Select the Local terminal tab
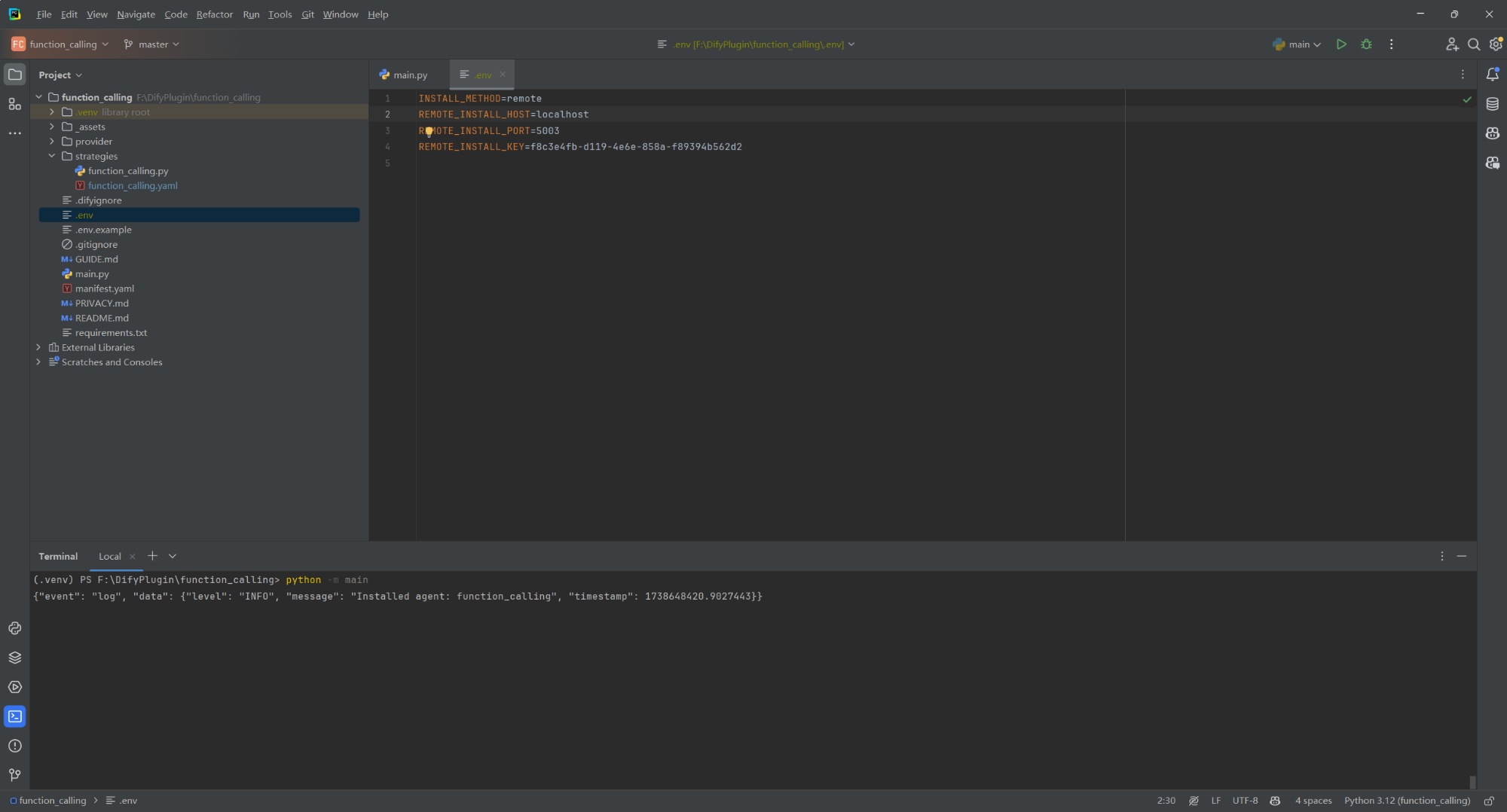Screen dimensions: 1507x812 click(110, 557)
